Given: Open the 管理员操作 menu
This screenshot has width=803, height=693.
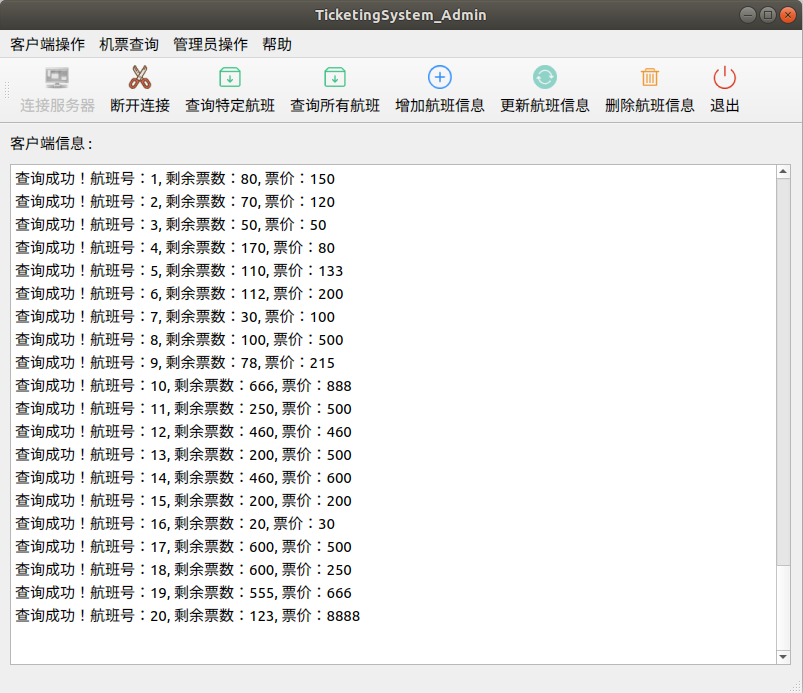Looking at the screenshot, I should click(210, 45).
